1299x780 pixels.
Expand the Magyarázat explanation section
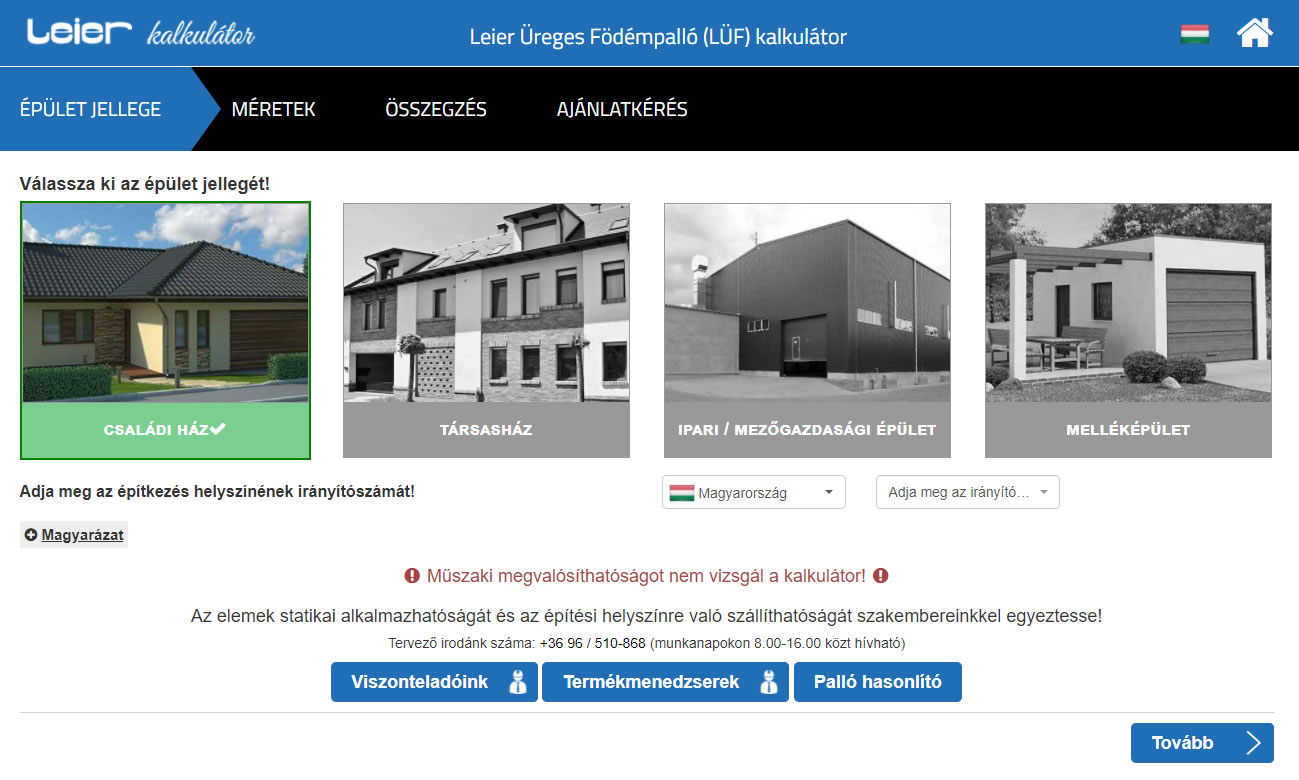(x=74, y=535)
